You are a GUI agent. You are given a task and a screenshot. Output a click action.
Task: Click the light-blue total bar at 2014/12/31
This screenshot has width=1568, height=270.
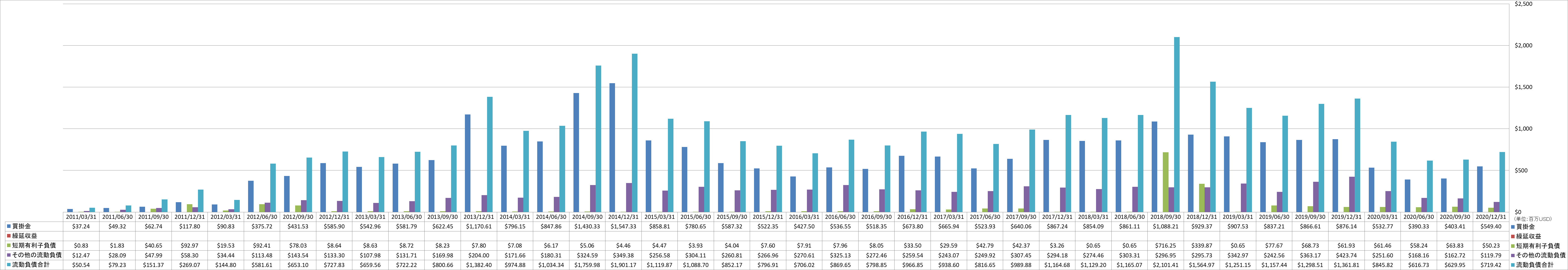pos(634,133)
